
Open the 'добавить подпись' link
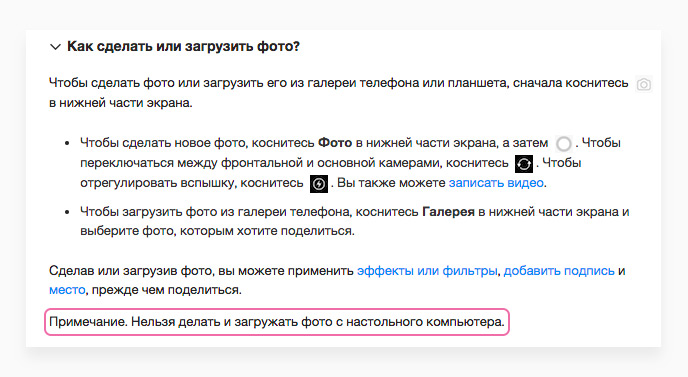[559, 271]
